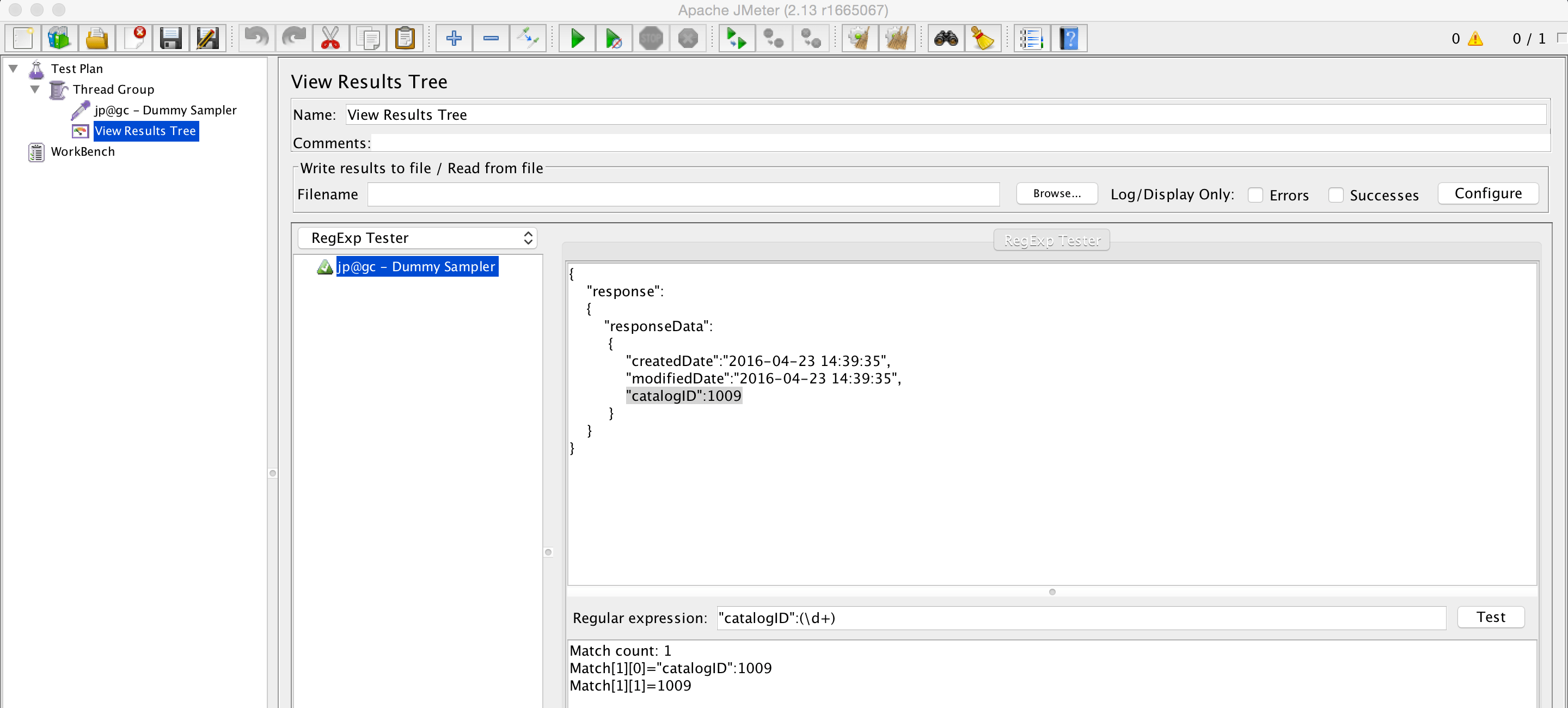Screen dimensions: 1568x708
Task: Open the RegExp Tester view dropdown
Action: [x=418, y=237]
